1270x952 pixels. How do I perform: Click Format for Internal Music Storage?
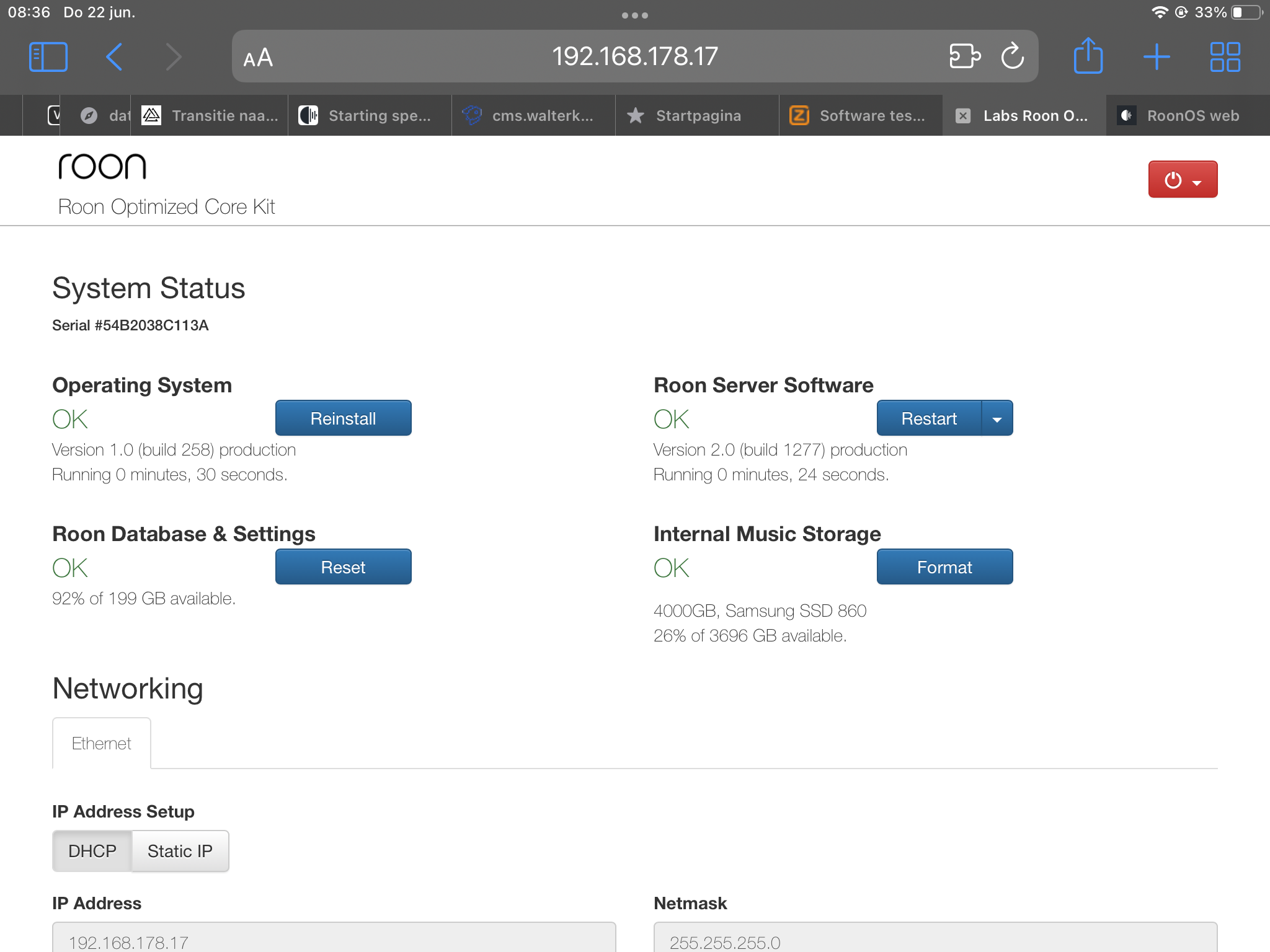[944, 567]
